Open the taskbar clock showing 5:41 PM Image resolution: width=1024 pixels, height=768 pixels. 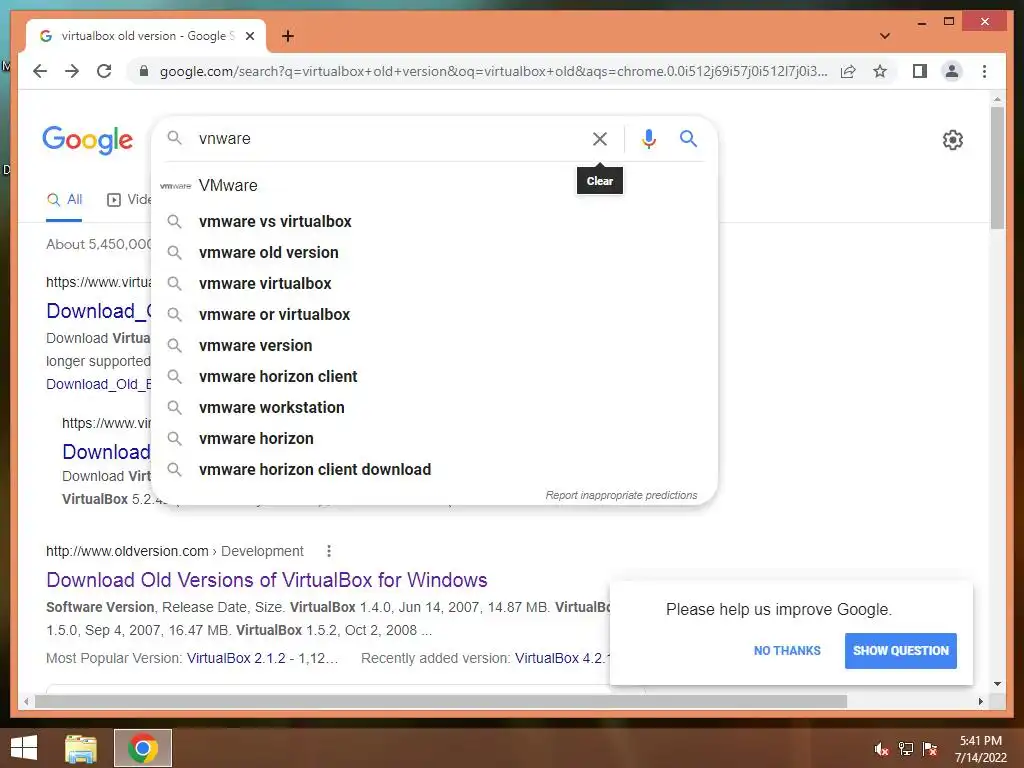click(x=980, y=749)
